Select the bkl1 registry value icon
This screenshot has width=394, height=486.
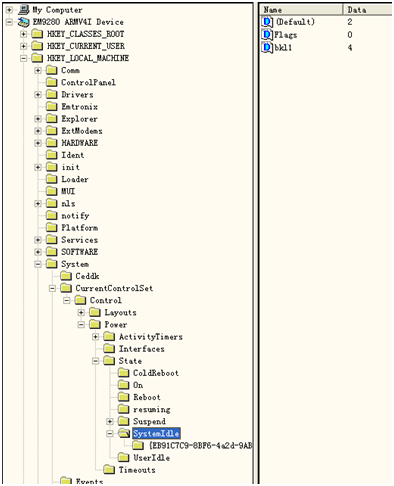point(267,47)
